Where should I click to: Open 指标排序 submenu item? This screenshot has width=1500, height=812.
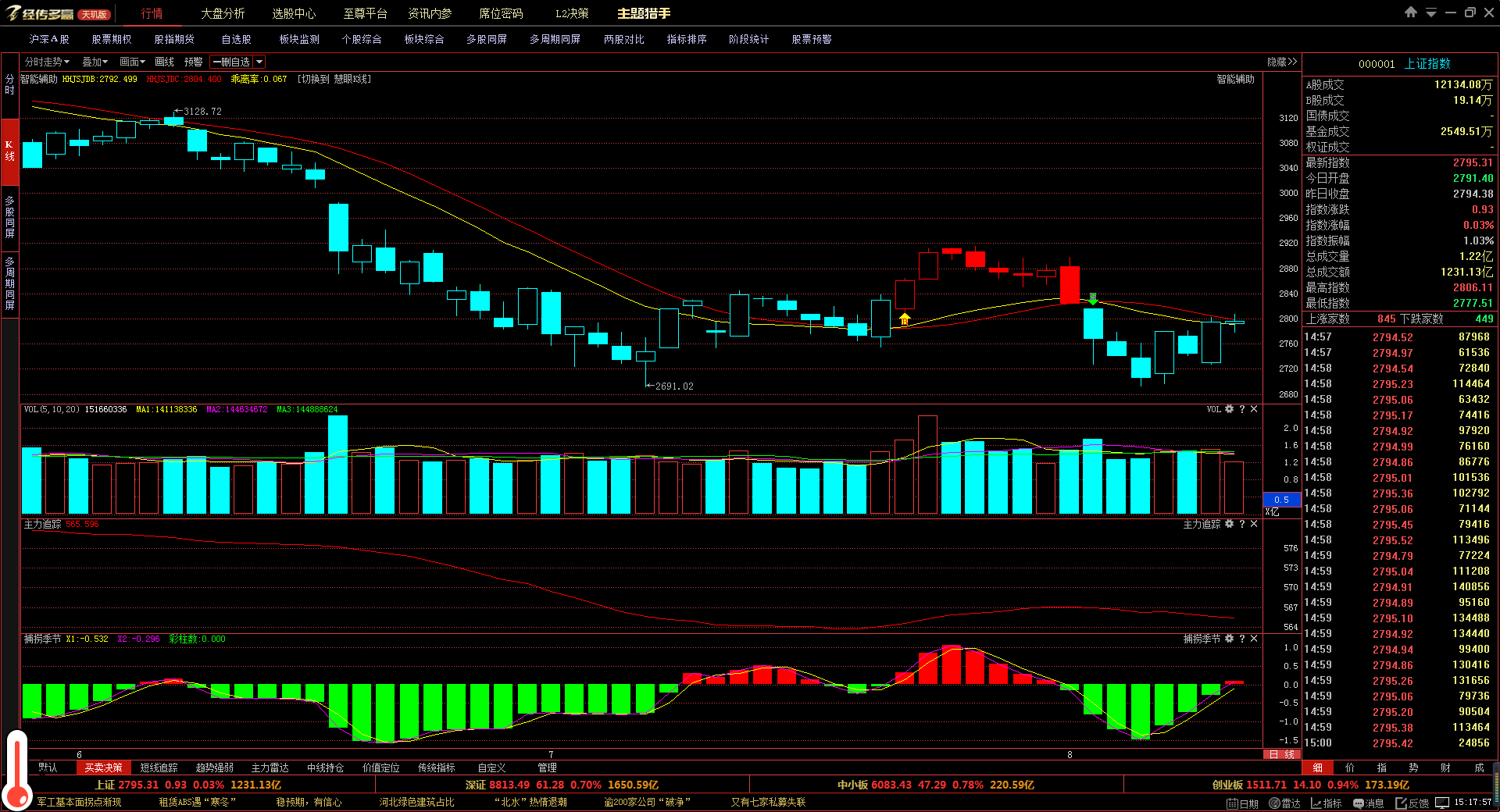tap(687, 39)
